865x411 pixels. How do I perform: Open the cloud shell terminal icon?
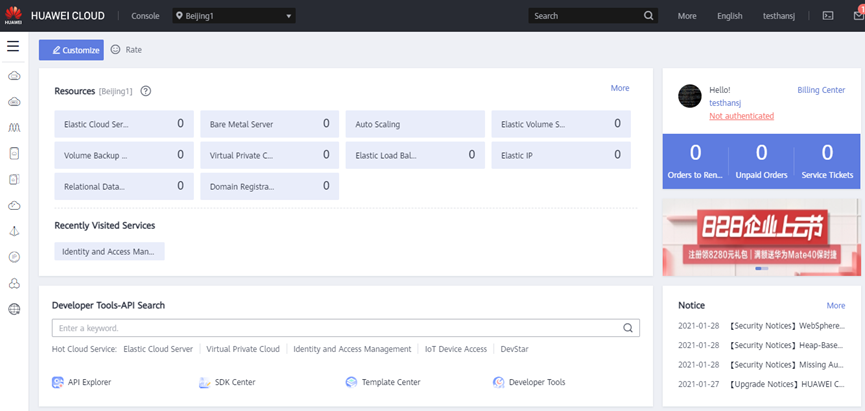click(827, 16)
